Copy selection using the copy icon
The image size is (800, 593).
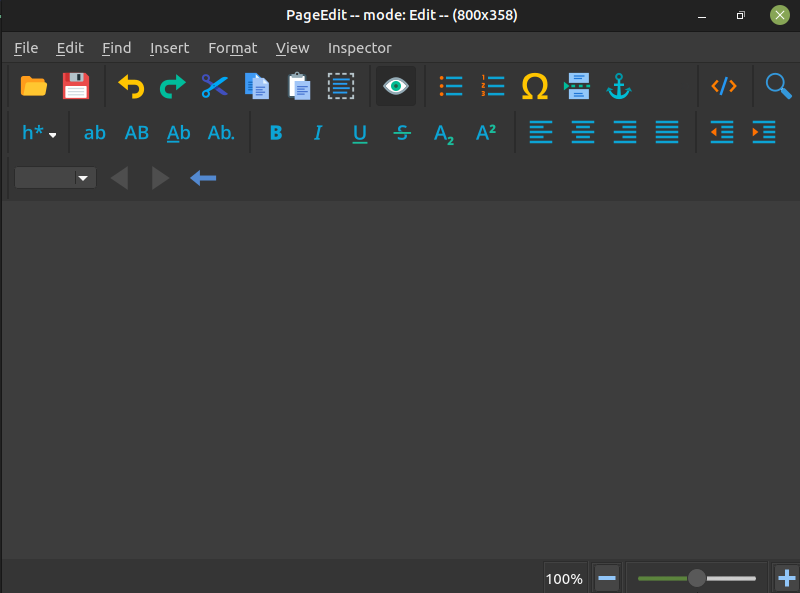[x=257, y=86]
